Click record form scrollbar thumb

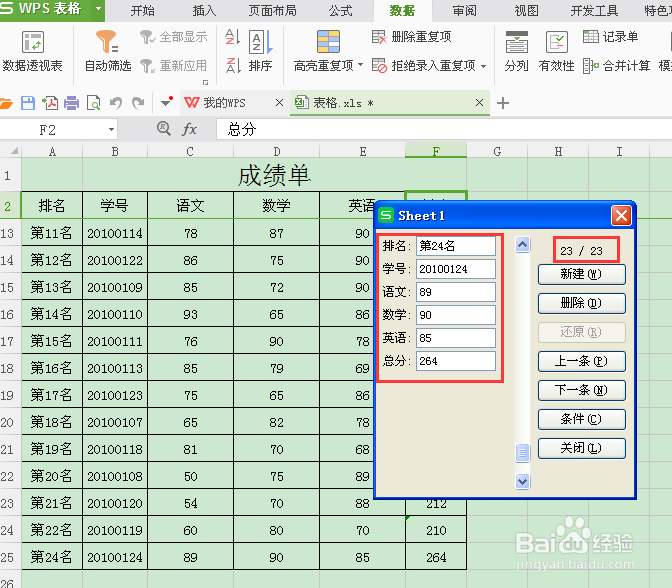point(522,453)
